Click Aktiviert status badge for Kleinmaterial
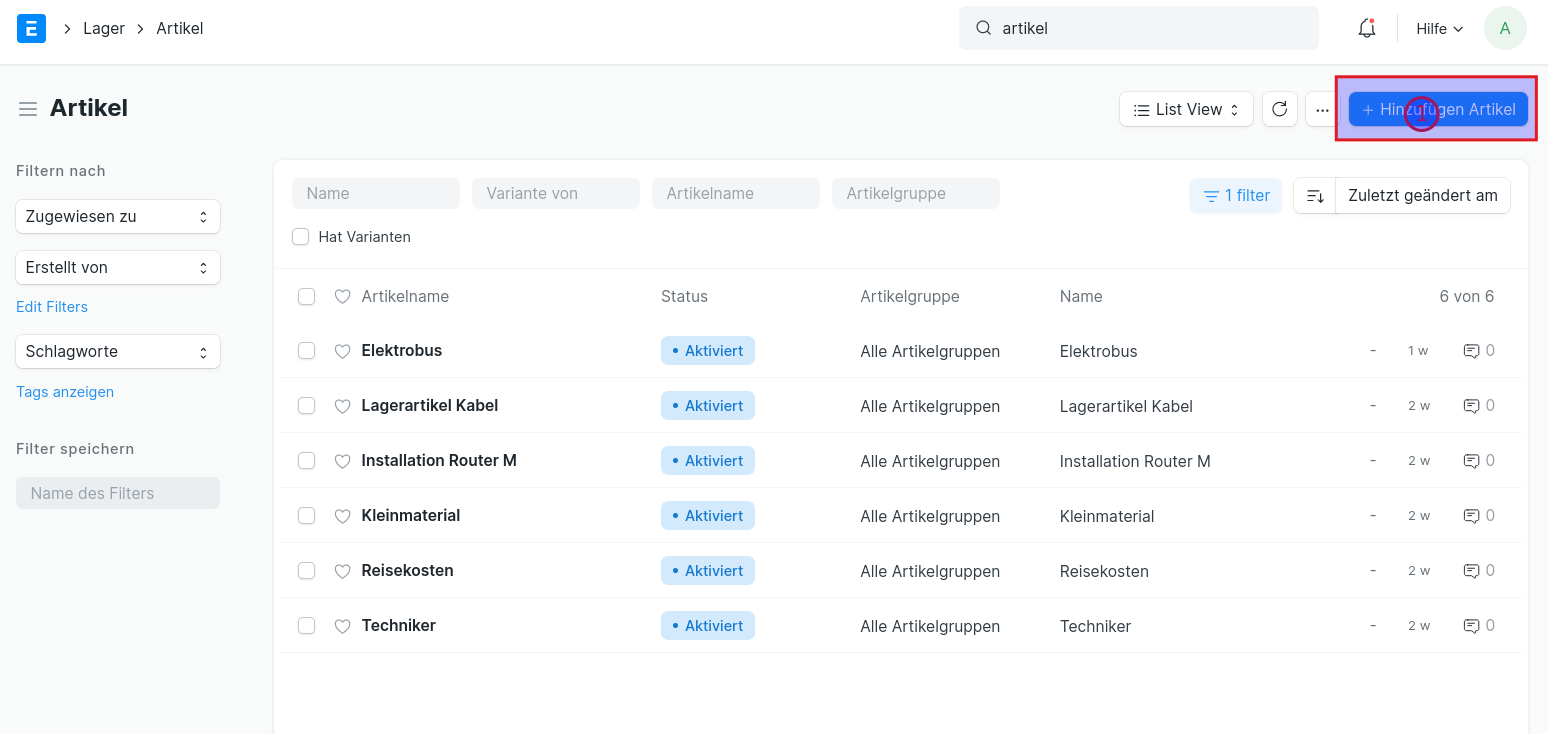The height and width of the screenshot is (734, 1548). point(708,516)
